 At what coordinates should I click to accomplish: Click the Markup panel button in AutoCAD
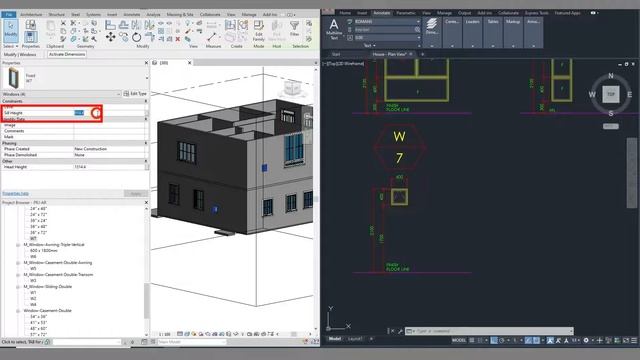pyautogui.click(x=513, y=32)
